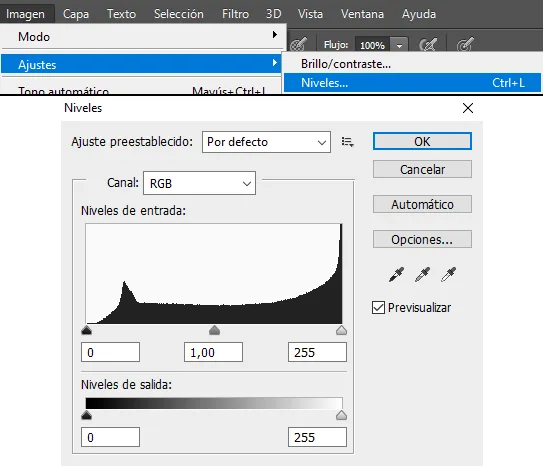Open the Opciones dialog
This screenshot has width=543, height=466.
(422, 239)
